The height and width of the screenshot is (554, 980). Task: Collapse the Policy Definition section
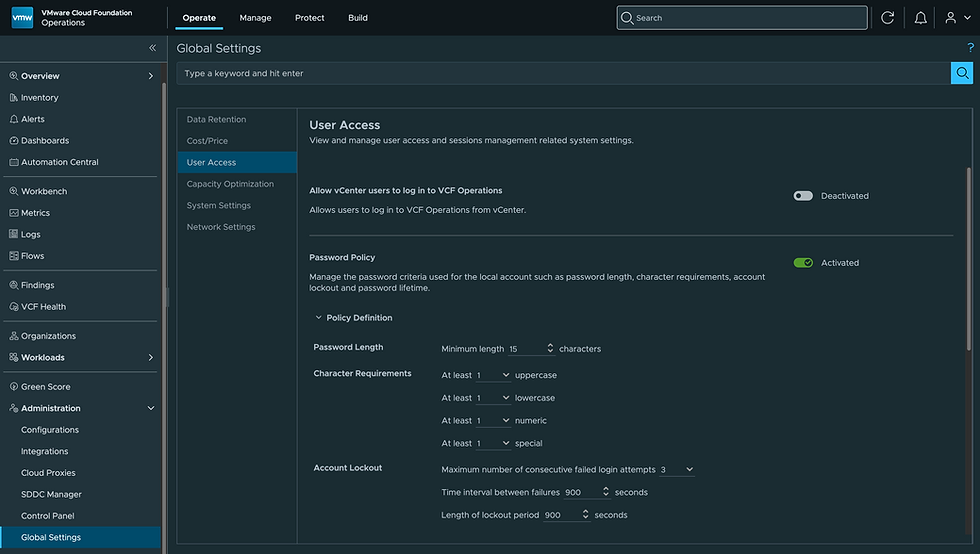[x=318, y=318]
